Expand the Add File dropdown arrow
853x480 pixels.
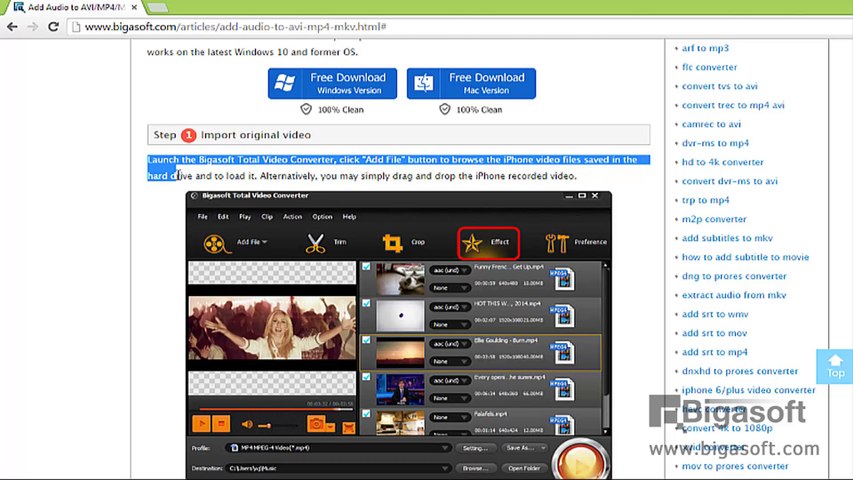(265, 242)
